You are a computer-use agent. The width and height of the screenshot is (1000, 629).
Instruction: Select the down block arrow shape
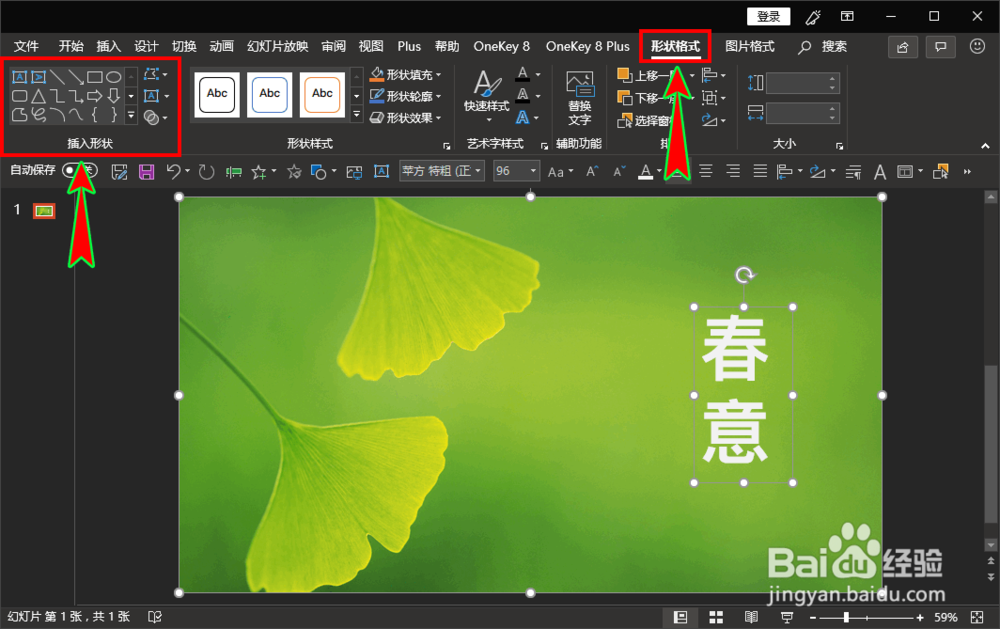coord(114,96)
